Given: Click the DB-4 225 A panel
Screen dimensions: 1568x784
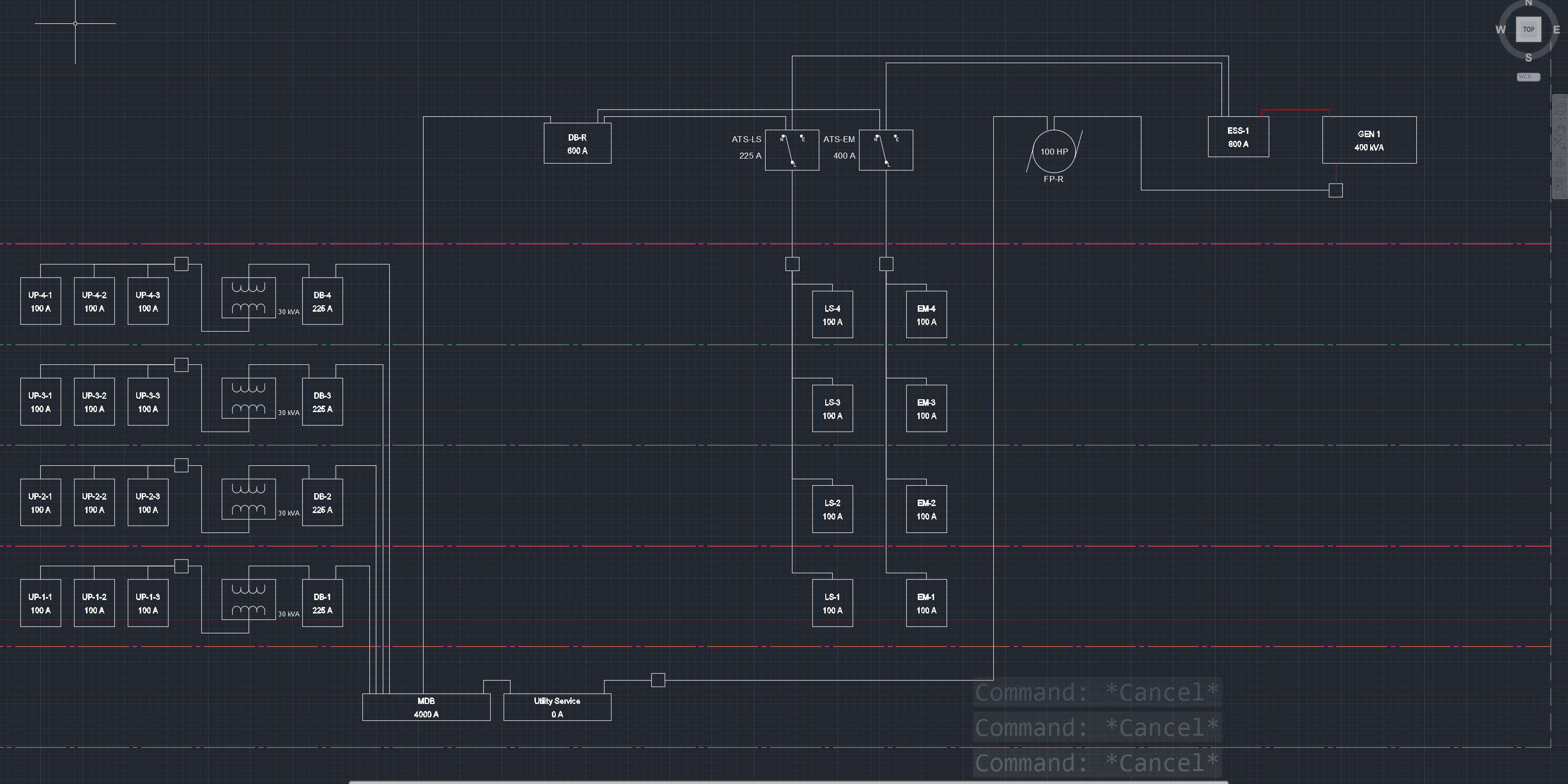Looking at the screenshot, I should (x=323, y=301).
